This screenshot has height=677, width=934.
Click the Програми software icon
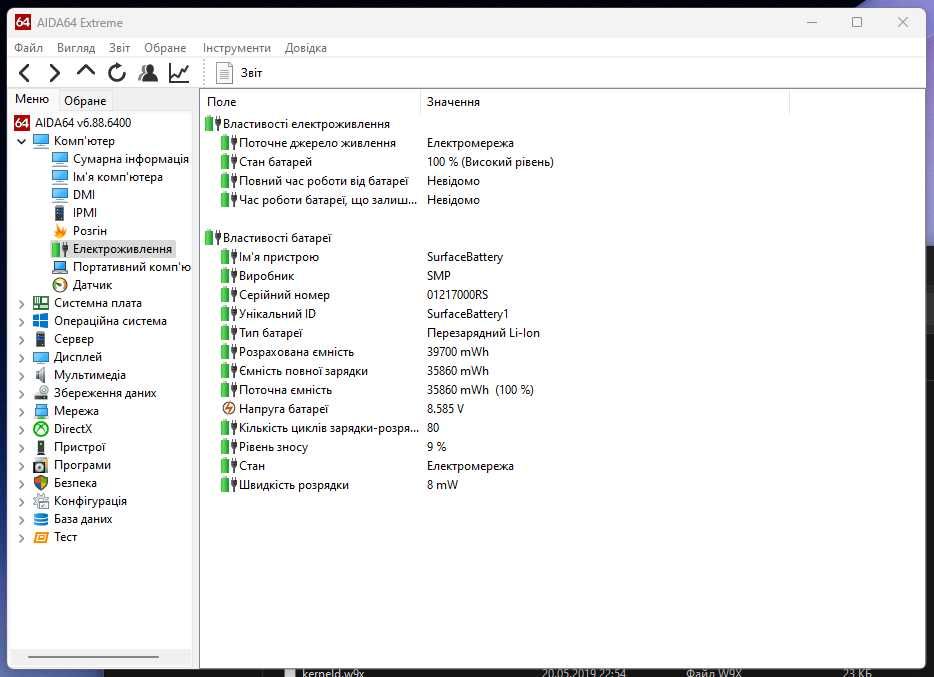[x=41, y=465]
